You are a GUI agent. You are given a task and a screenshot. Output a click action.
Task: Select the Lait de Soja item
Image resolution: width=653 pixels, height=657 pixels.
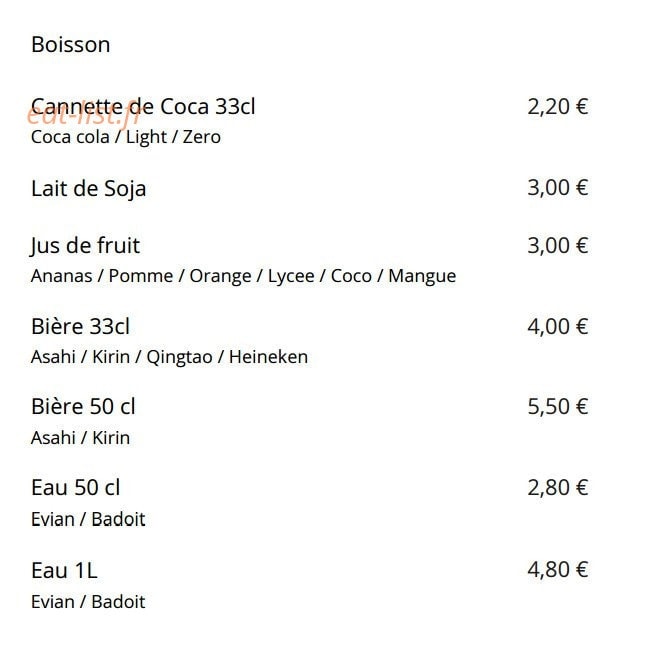[88, 188]
